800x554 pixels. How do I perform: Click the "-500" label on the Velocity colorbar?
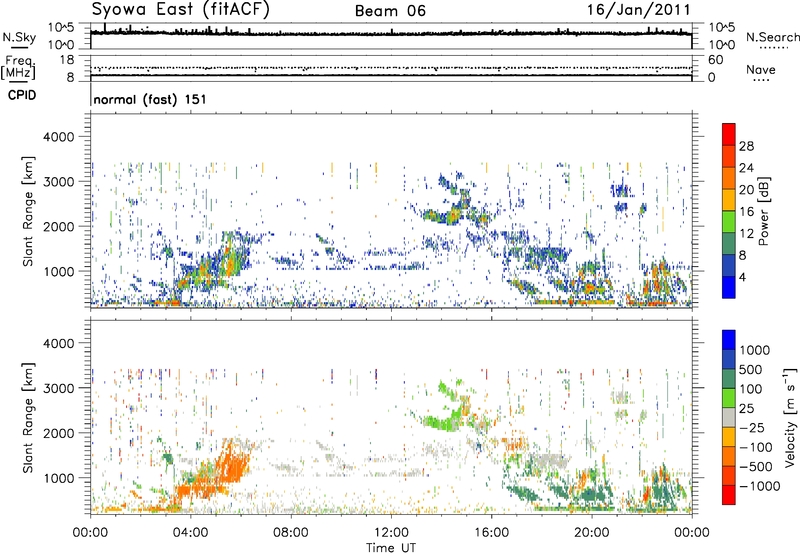[756, 467]
